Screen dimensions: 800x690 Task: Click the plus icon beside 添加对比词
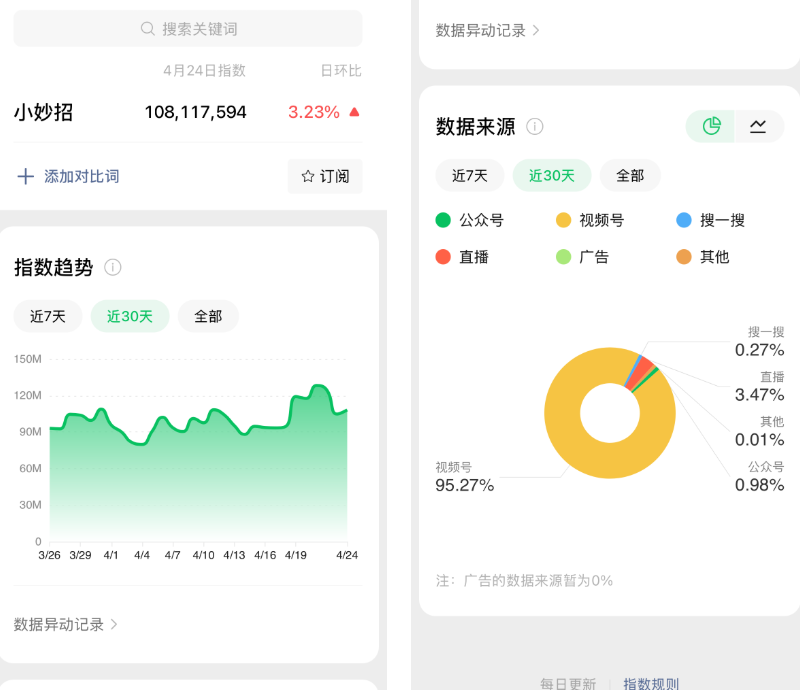click(24, 175)
